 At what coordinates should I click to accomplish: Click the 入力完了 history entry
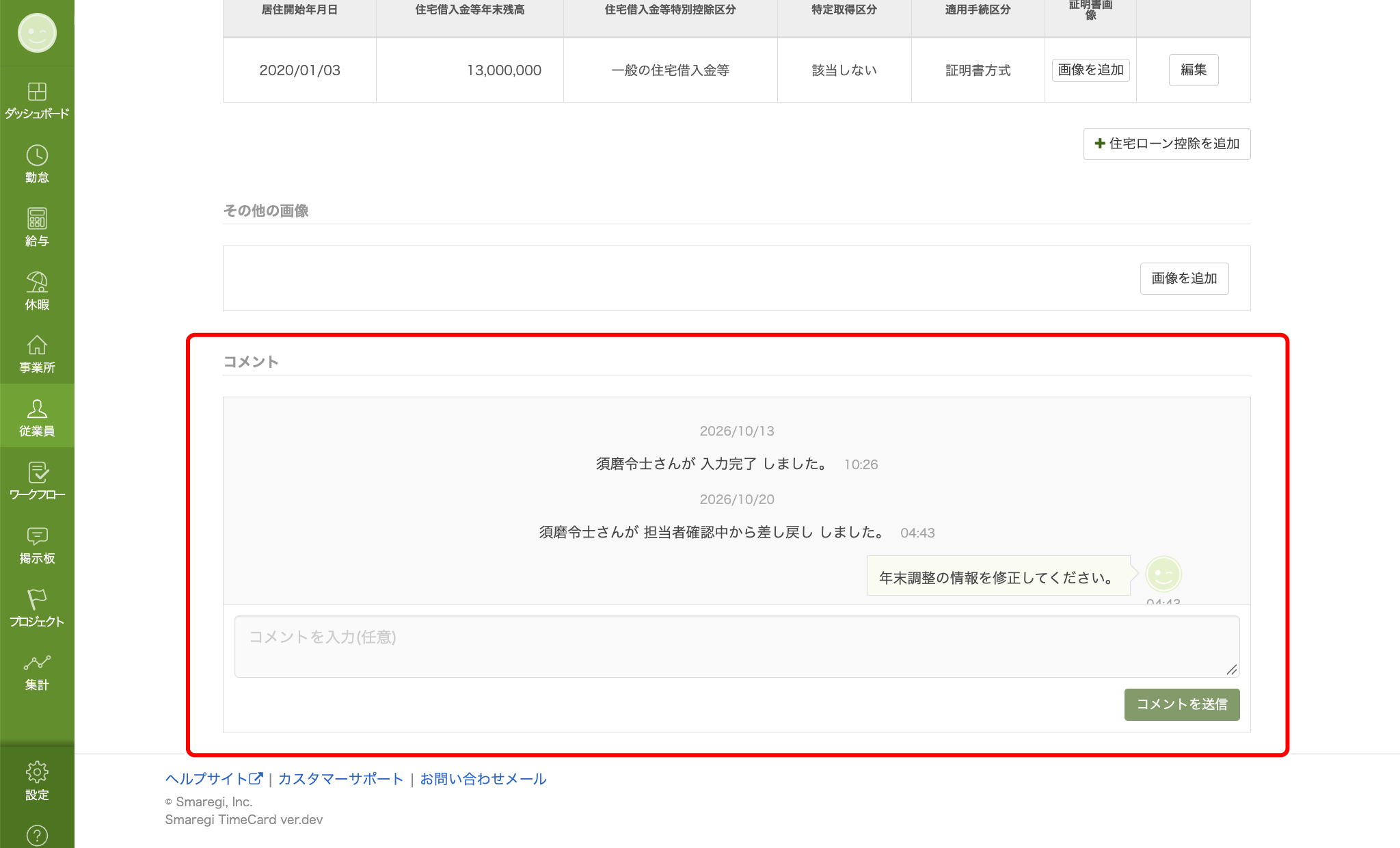[x=737, y=464]
